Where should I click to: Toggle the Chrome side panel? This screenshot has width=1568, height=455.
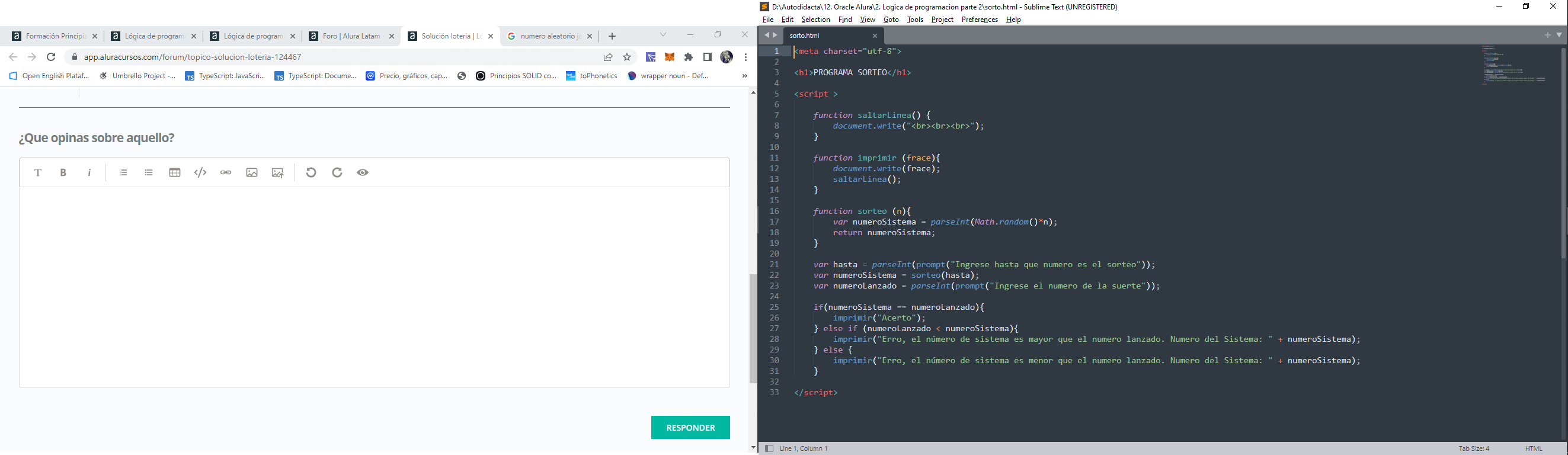(x=708, y=57)
